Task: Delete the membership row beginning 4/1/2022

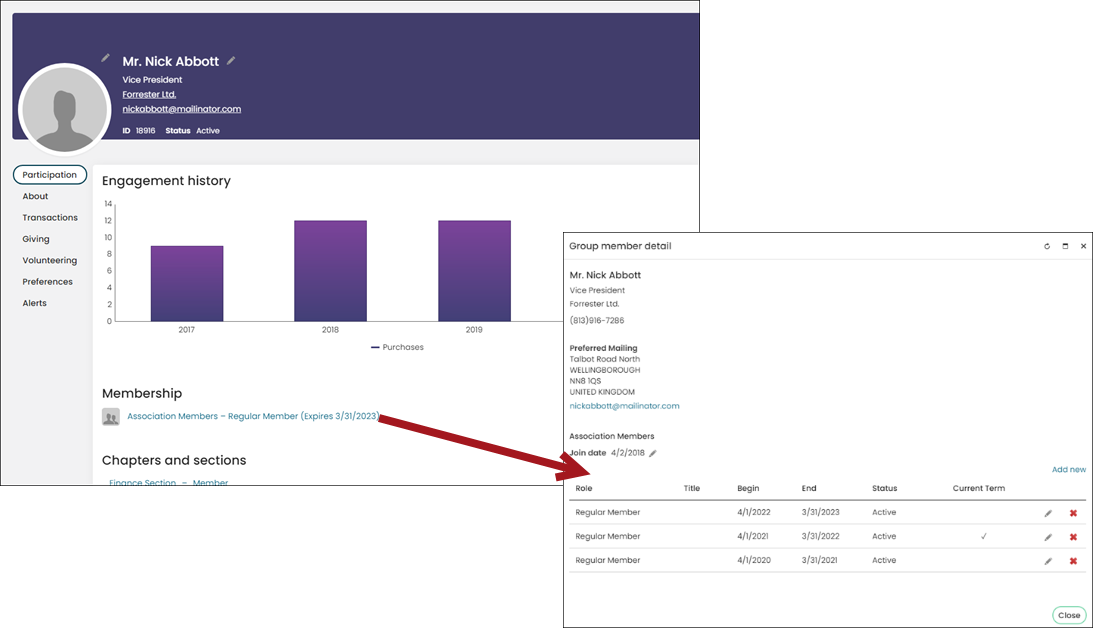Action: click(x=1073, y=513)
